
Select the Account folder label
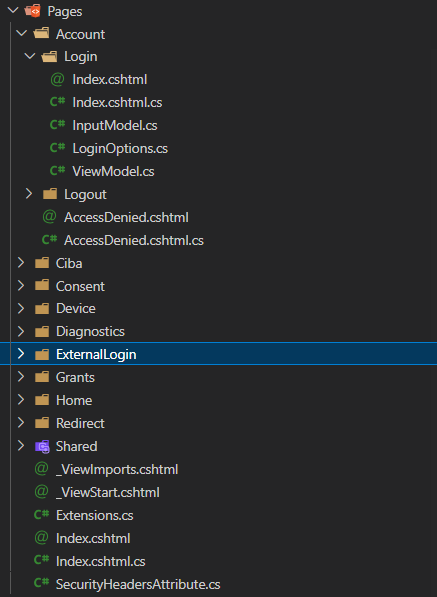point(80,34)
